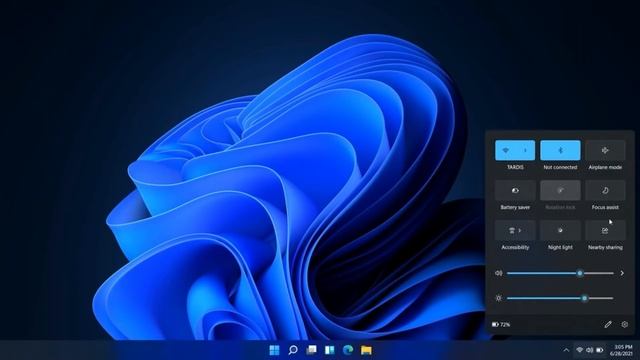This screenshot has height=360, width=640.
Task: Show hidden system tray icons
Action: pyautogui.click(x=566, y=350)
